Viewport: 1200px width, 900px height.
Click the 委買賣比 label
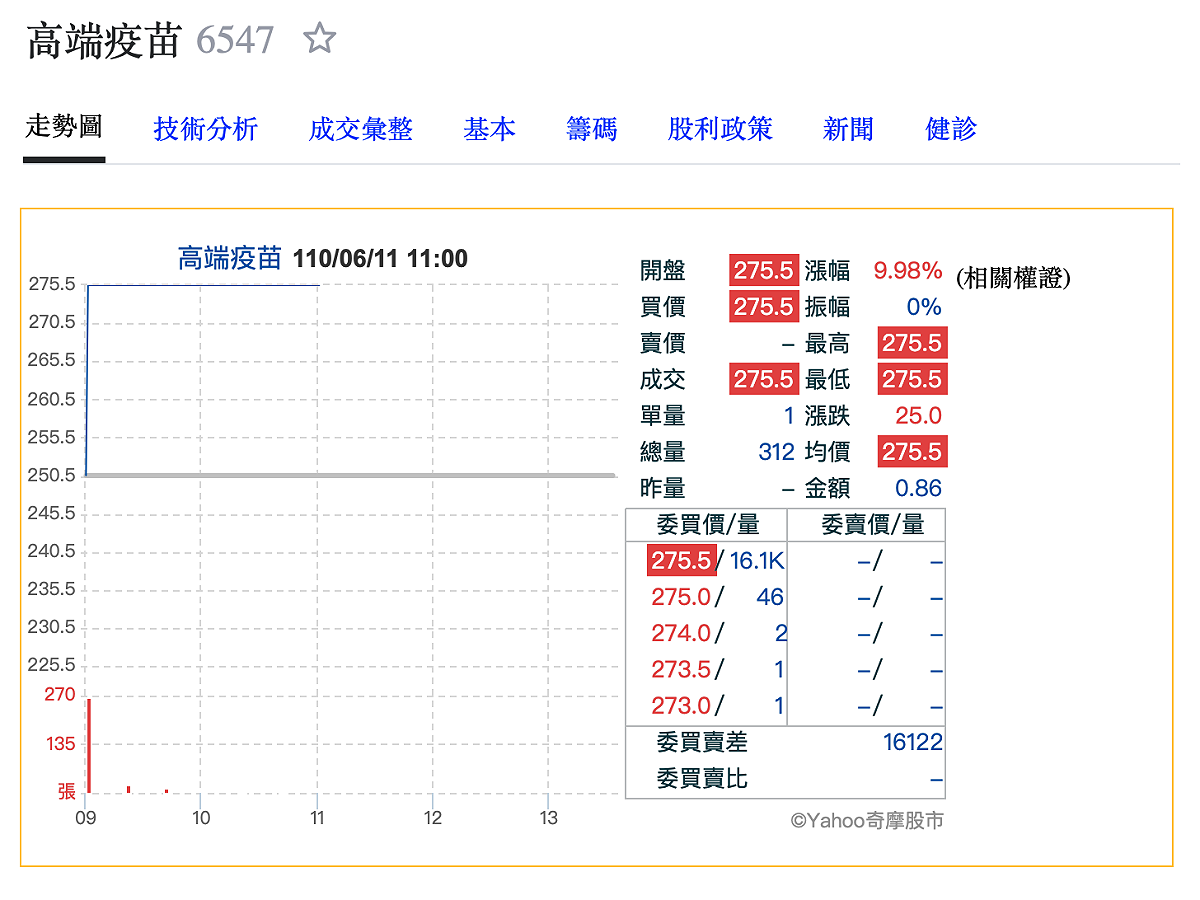[x=702, y=778]
